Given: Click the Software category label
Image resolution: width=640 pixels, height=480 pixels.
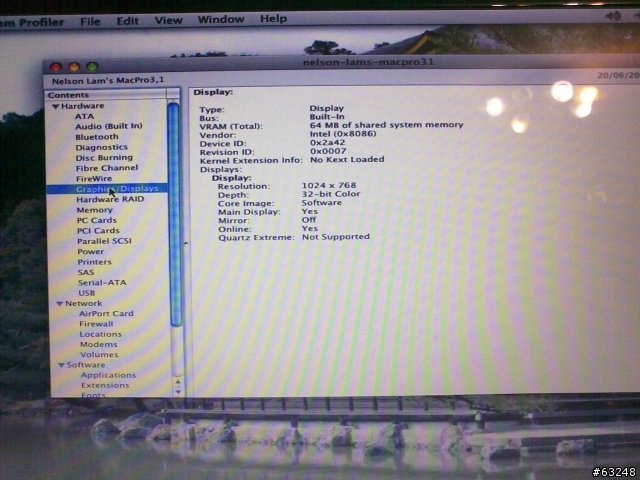Looking at the screenshot, I should click(86, 364).
